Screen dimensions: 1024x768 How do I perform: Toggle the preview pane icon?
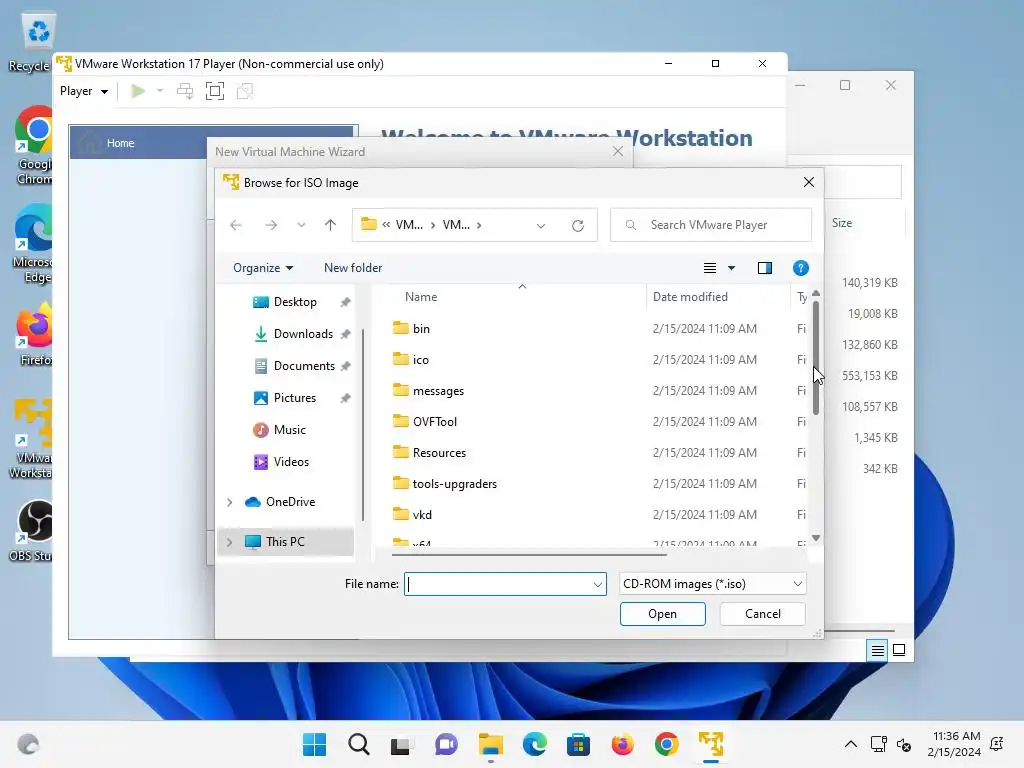click(x=765, y=268)
